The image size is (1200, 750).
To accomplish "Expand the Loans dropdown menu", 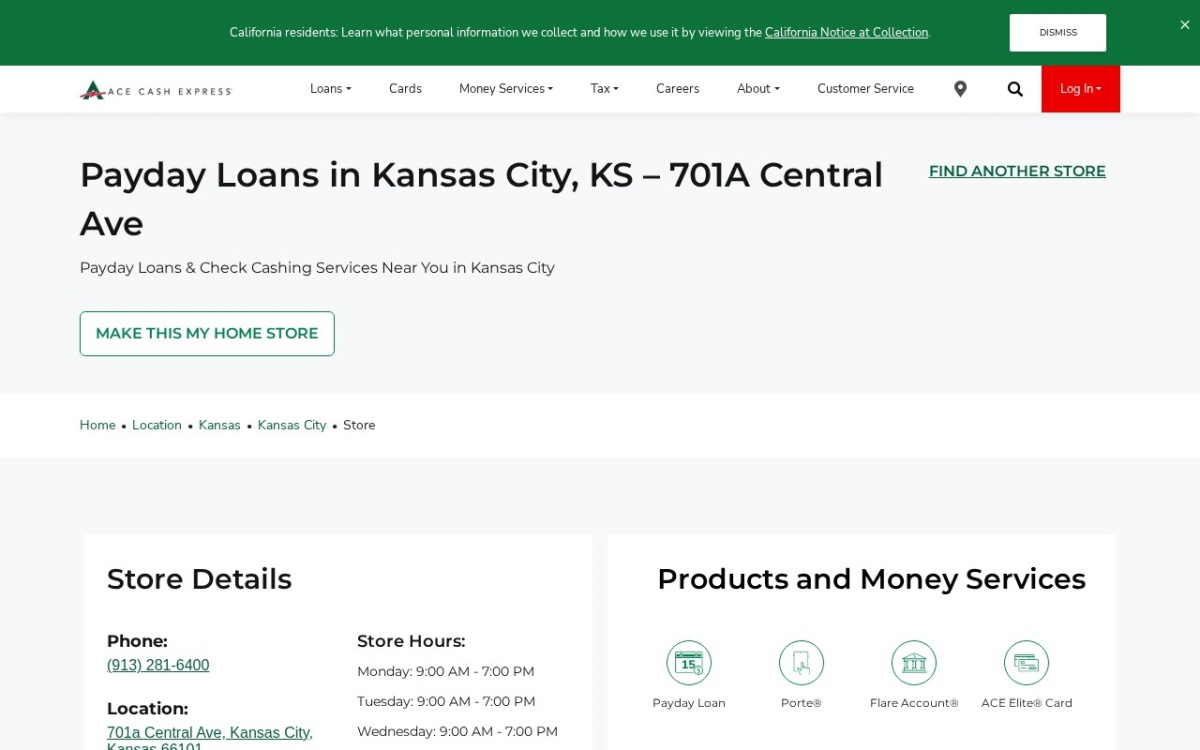I will point(330,89).
